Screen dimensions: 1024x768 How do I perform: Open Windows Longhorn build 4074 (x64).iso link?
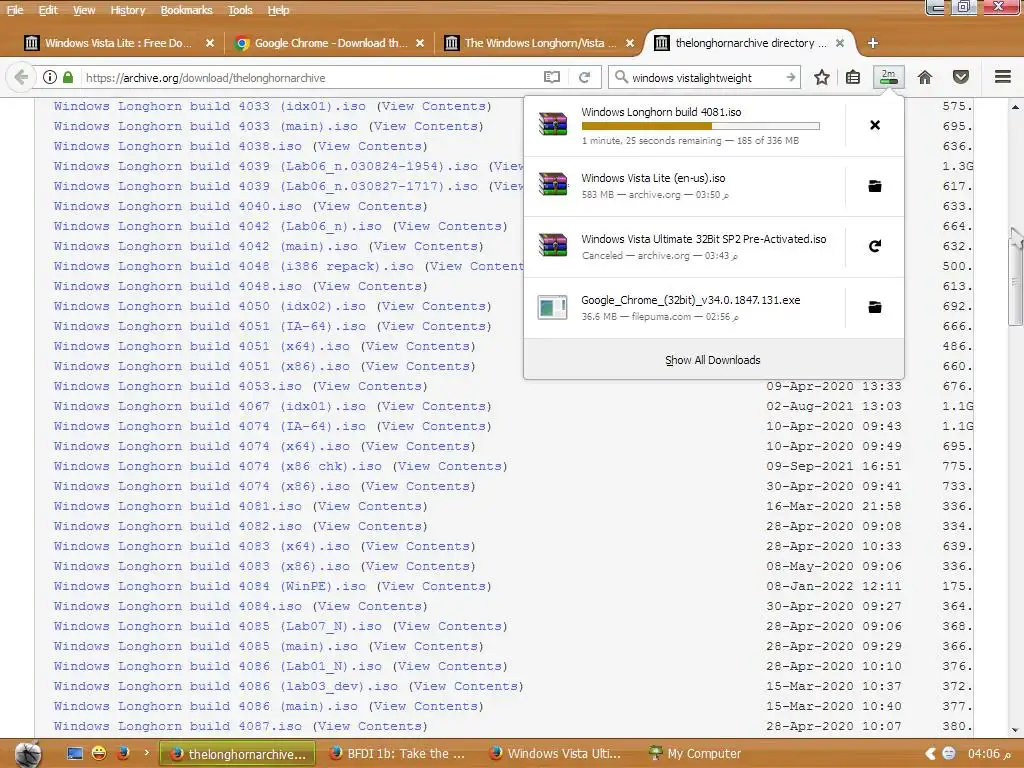pyautogui.click(x=202, y=446)
